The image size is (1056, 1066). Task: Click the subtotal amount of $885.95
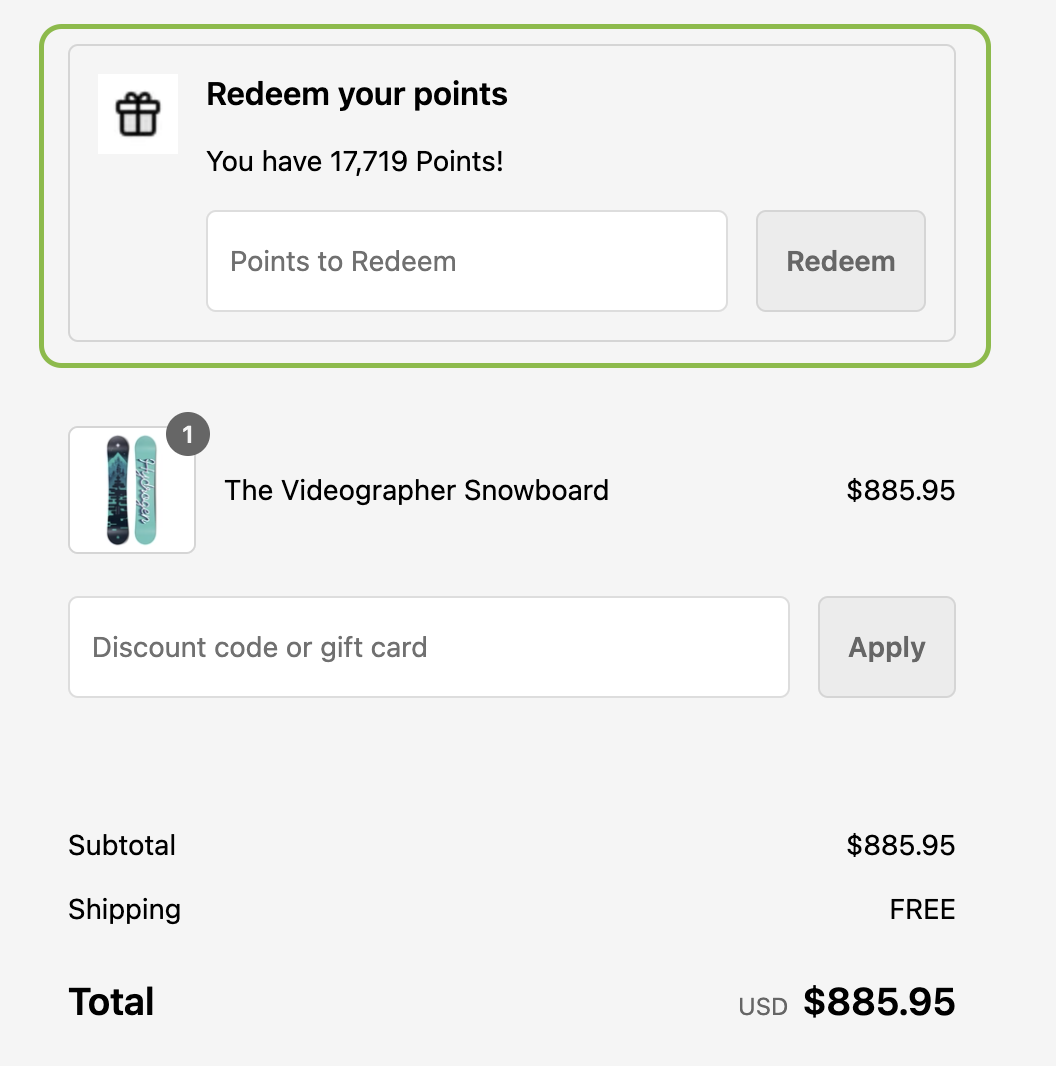pyautogui.click(x=900, y=845)
